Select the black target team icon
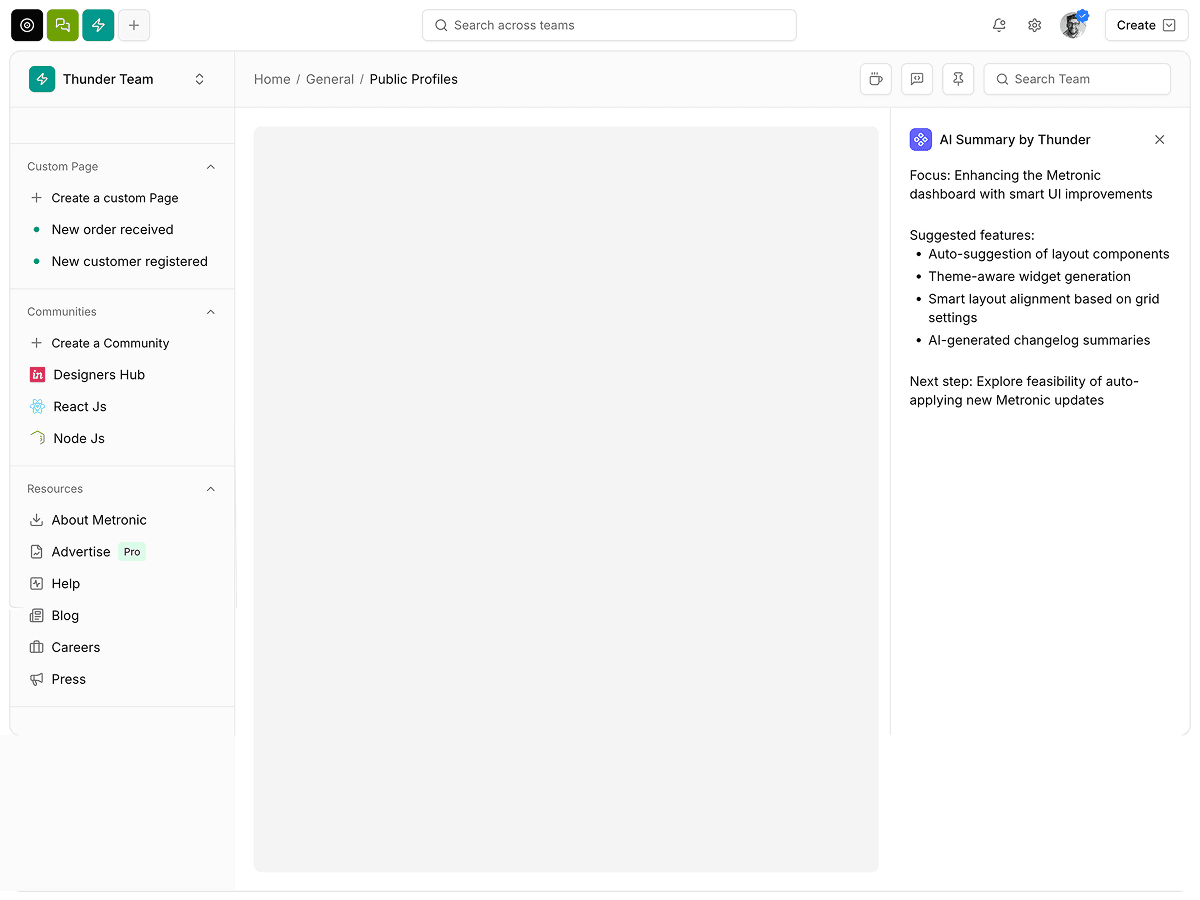The width and height of the screenshot is (1200, 900). coord(27,25)
